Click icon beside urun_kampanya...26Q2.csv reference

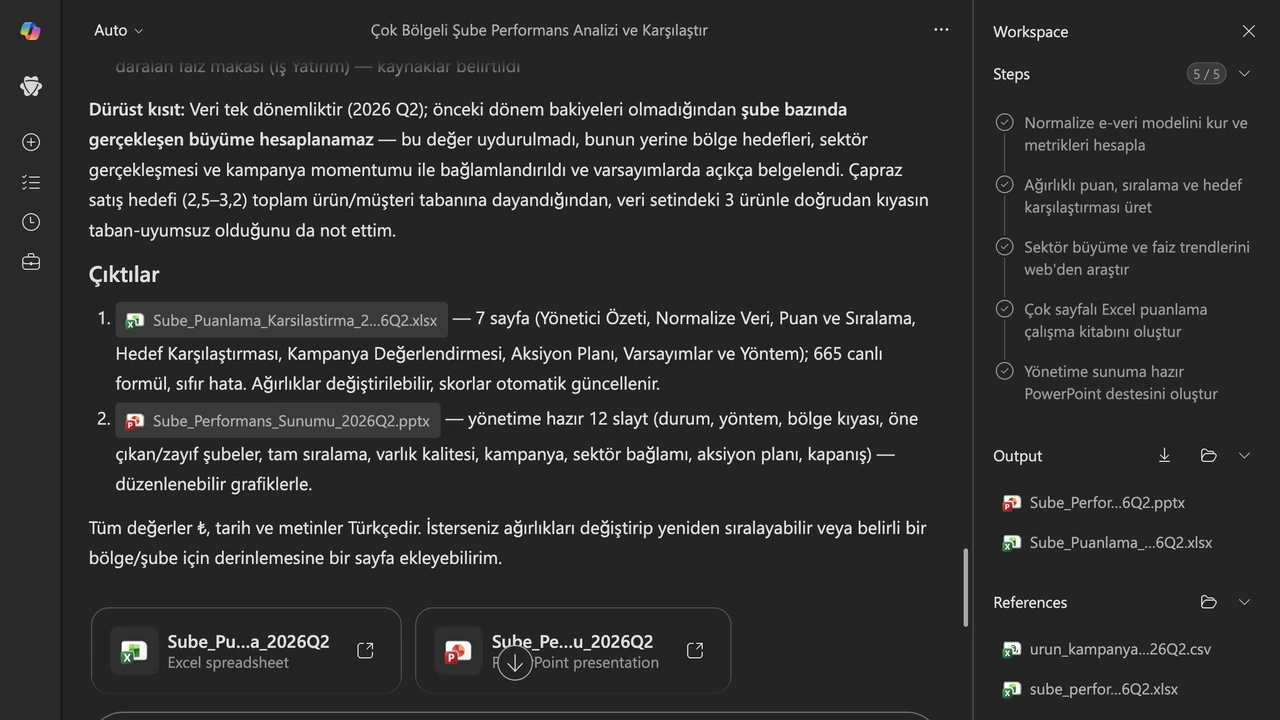(x=1011, y=649)
